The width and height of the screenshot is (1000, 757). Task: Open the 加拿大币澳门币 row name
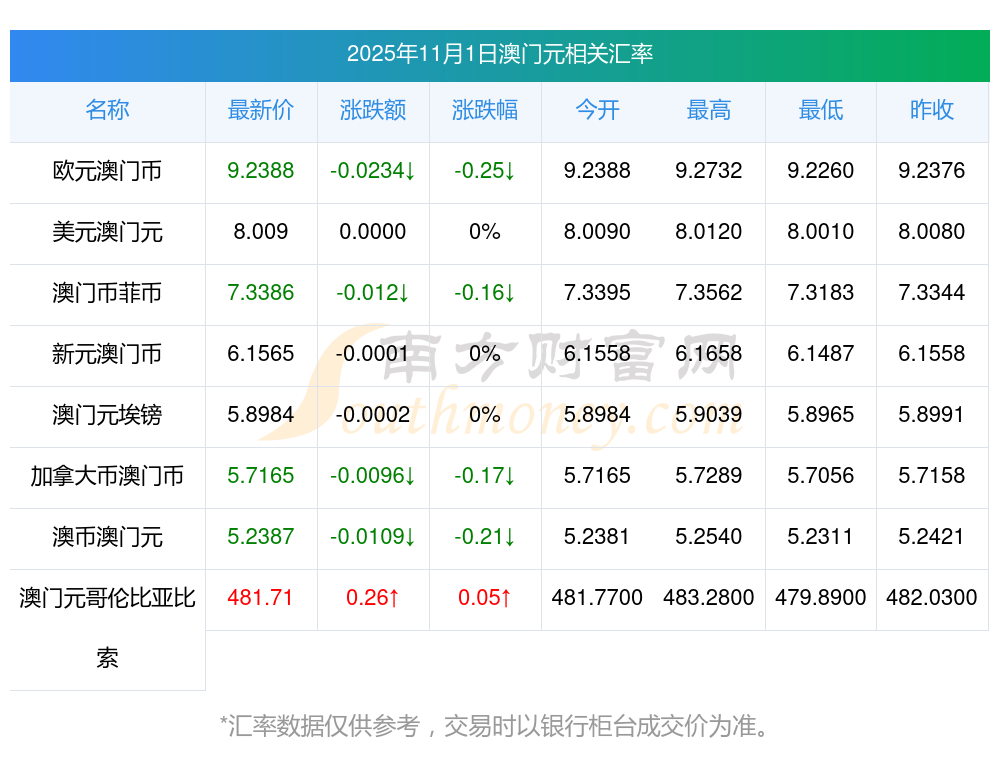coord(107,476)
